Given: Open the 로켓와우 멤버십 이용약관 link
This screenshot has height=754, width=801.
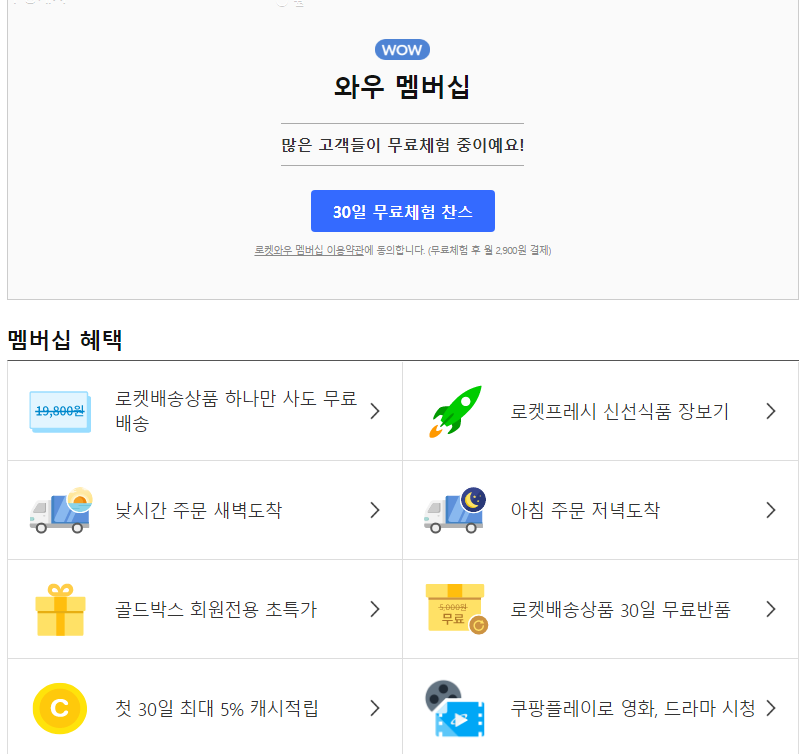Looking at the screenshot, I should (x=309, y=250).
